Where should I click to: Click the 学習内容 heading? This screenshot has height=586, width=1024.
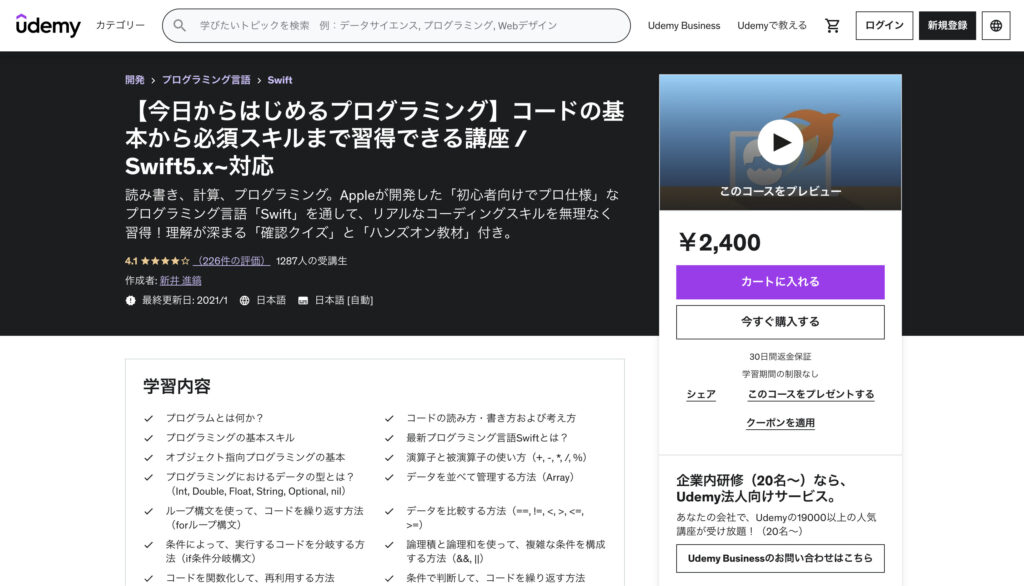[x=177, y=386]
